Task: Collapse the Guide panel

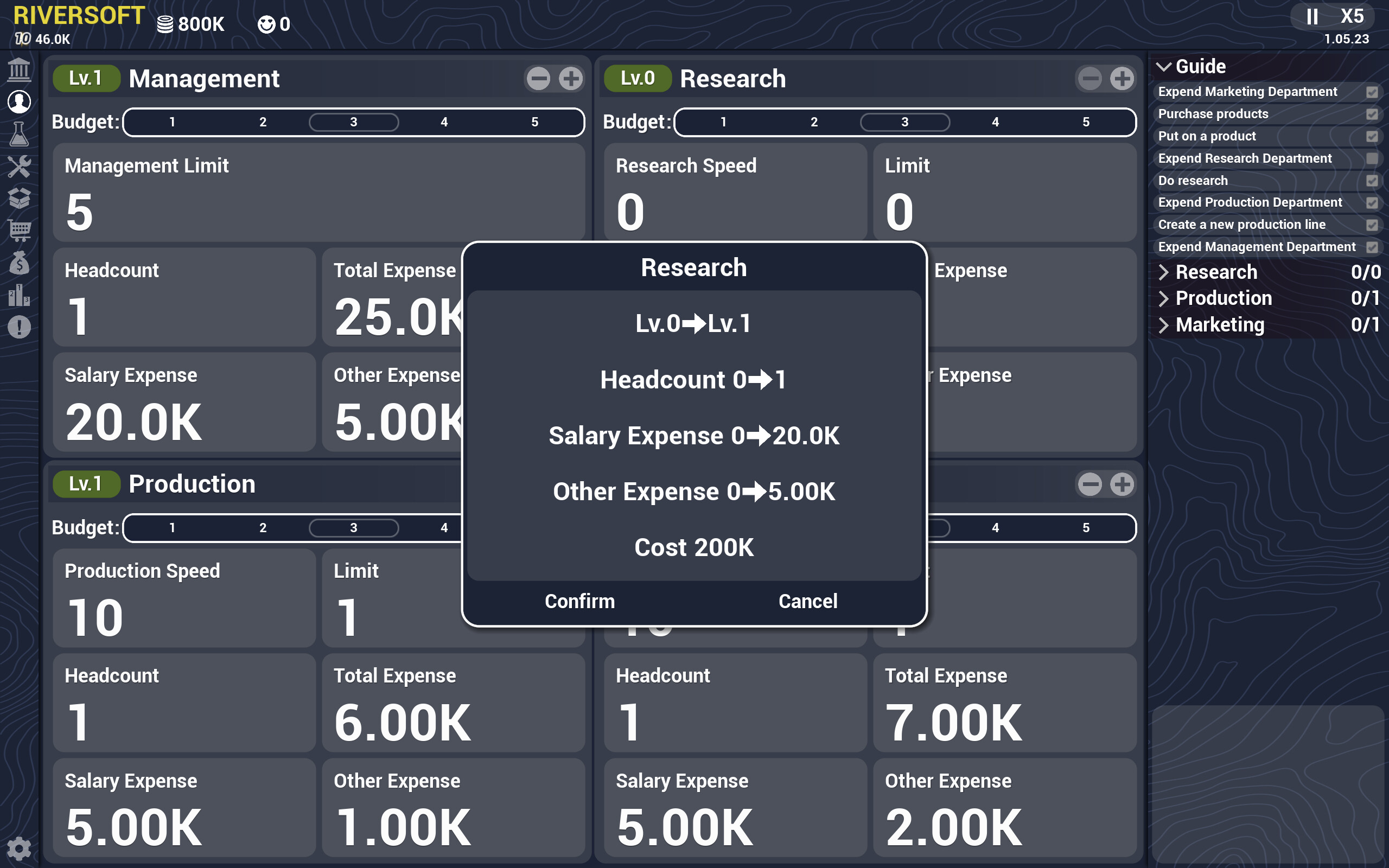Action: coord(1164,66)
